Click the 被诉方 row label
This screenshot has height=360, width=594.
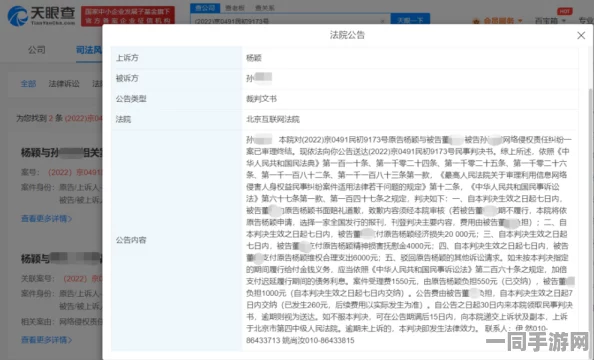[127, 78]
